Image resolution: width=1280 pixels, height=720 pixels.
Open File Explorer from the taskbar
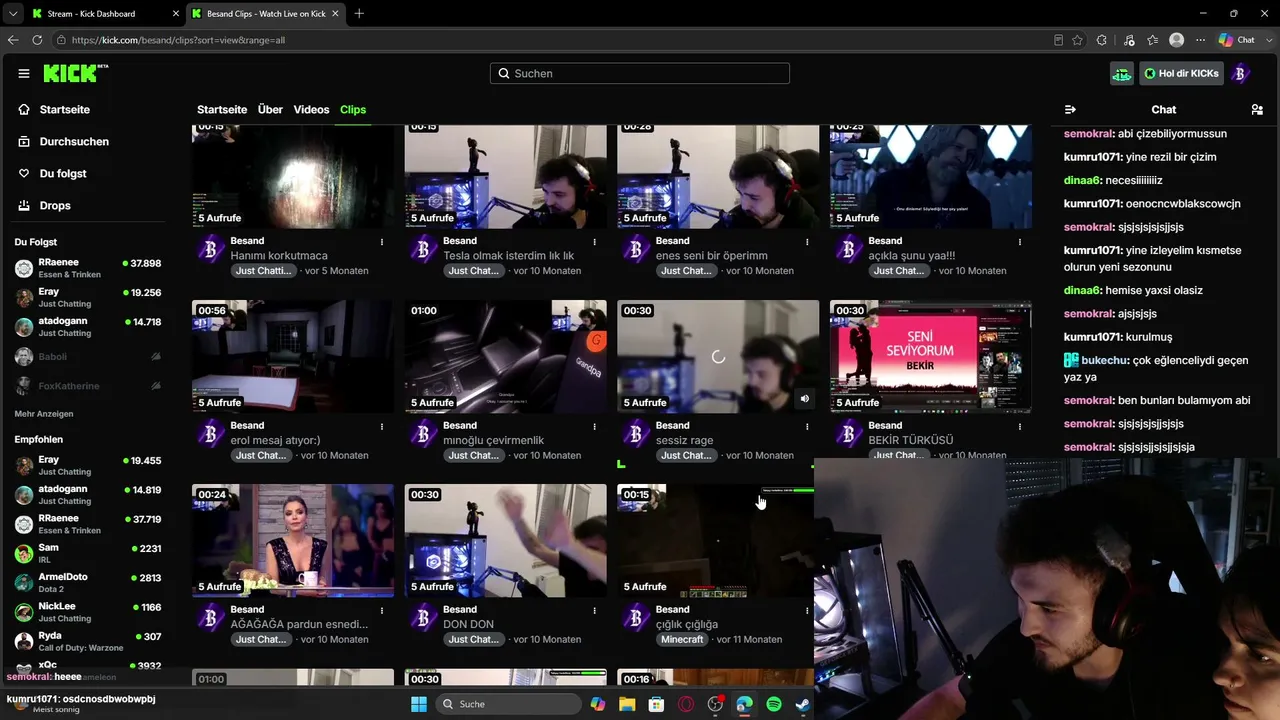pos(627,704)
